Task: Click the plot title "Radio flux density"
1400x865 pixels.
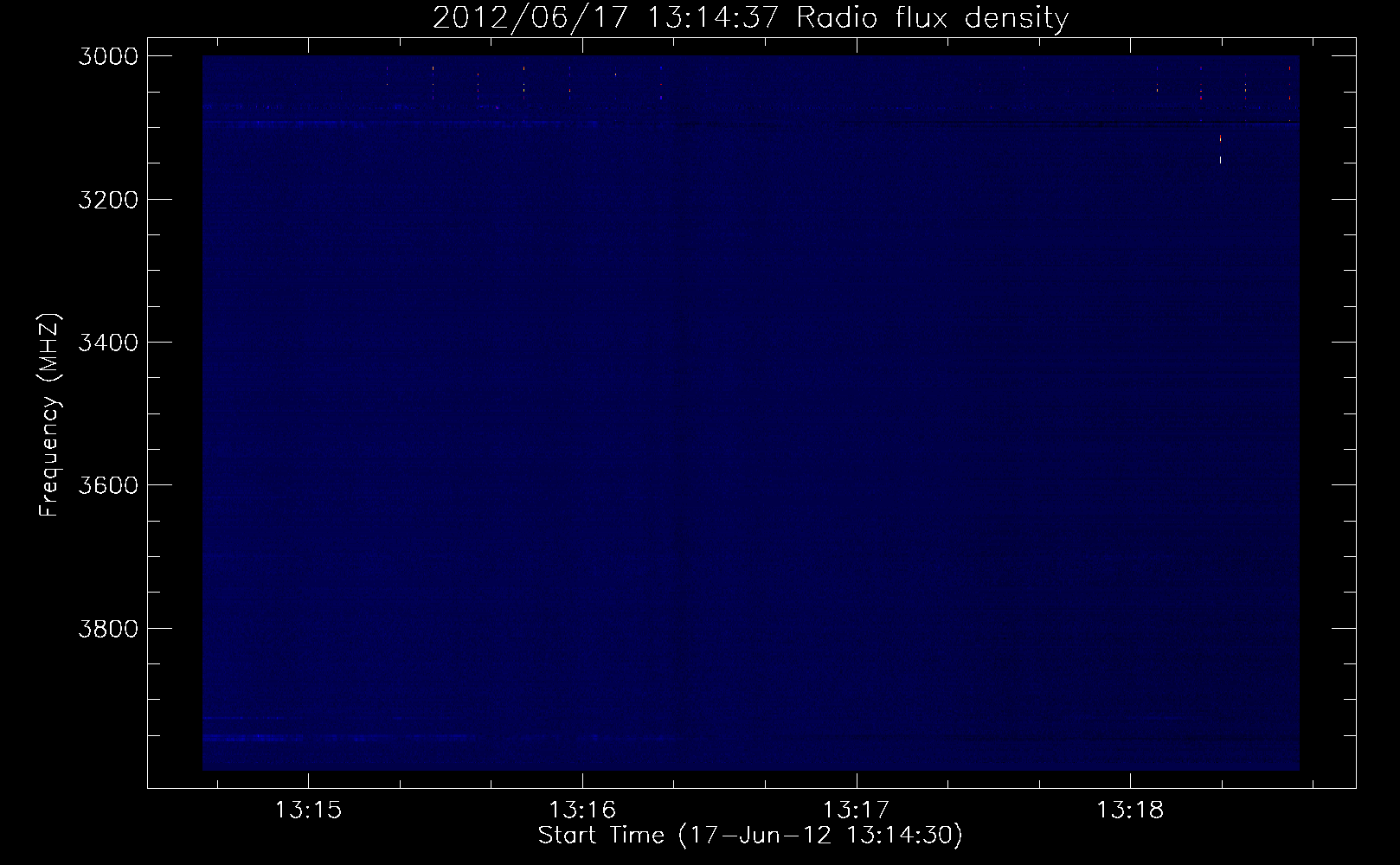Action: [x=932, y=17]
